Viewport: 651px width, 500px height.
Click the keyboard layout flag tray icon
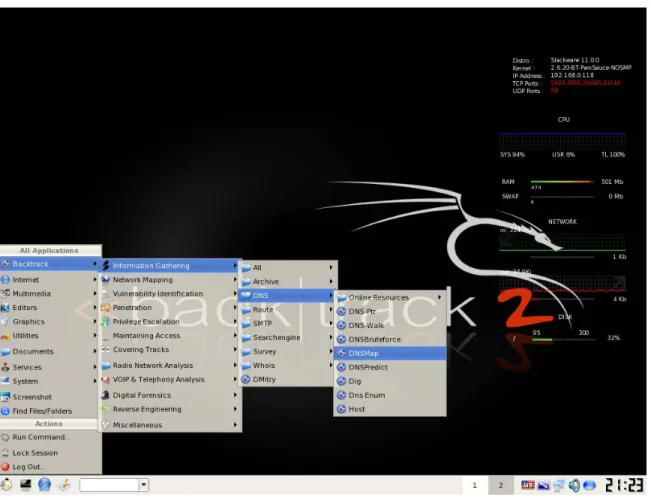click(528, 485)
